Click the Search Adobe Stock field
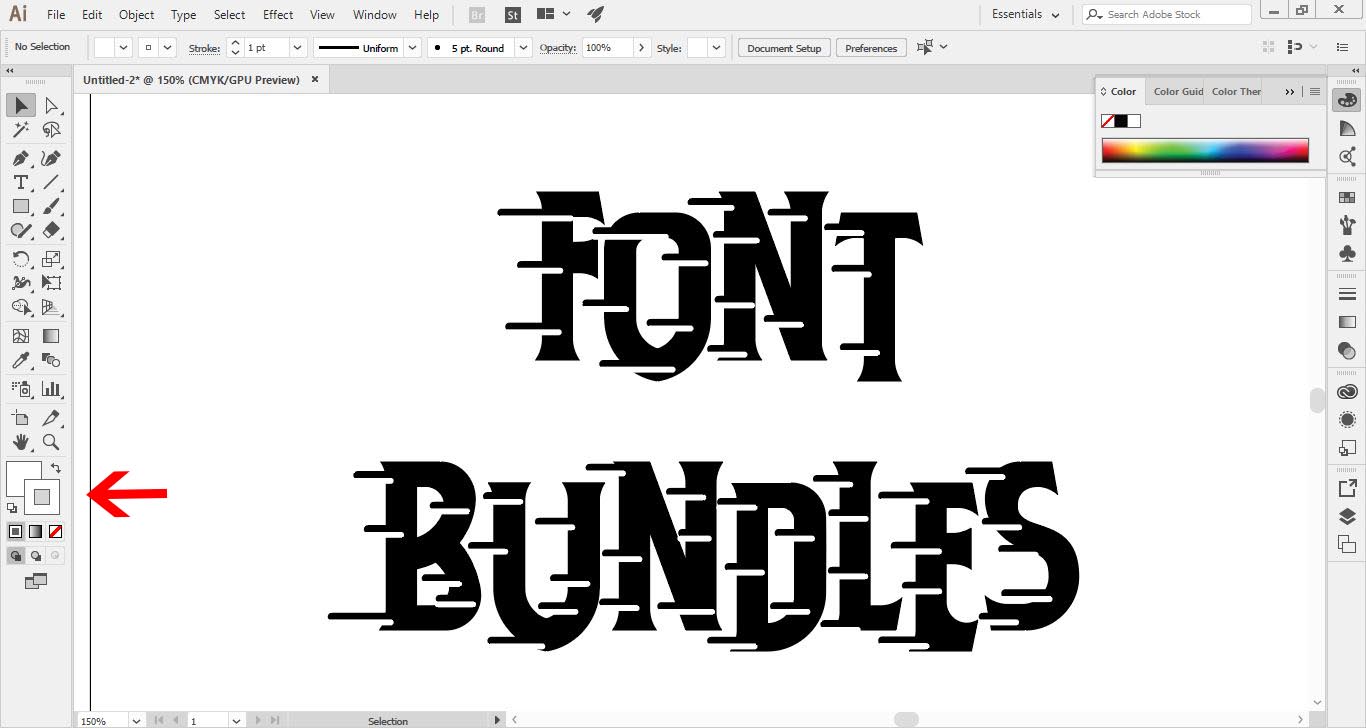 click(1166, 14)
